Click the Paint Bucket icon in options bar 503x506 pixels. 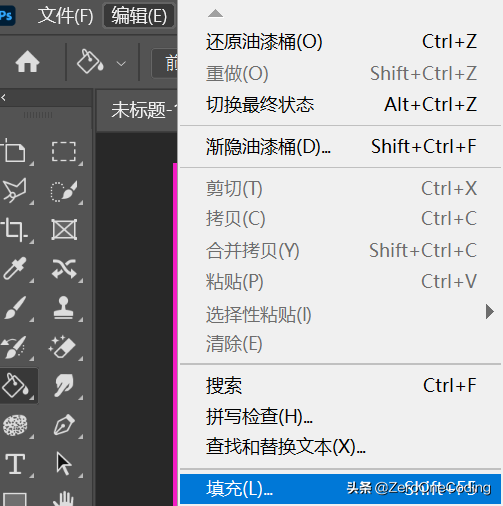(90, 62)
